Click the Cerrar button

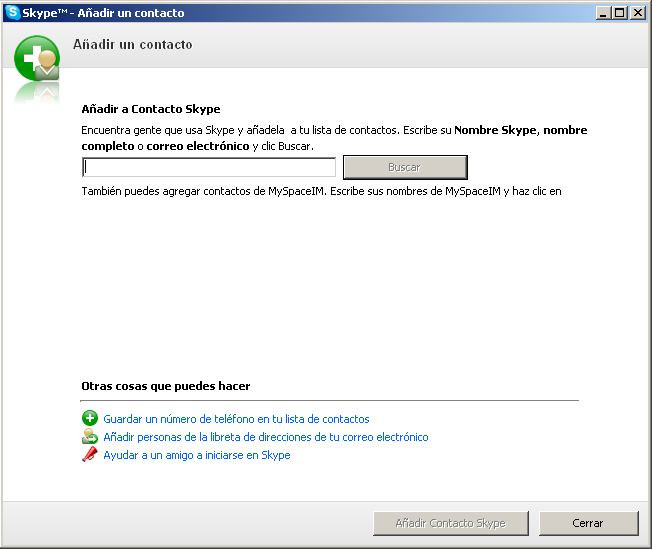588,523
